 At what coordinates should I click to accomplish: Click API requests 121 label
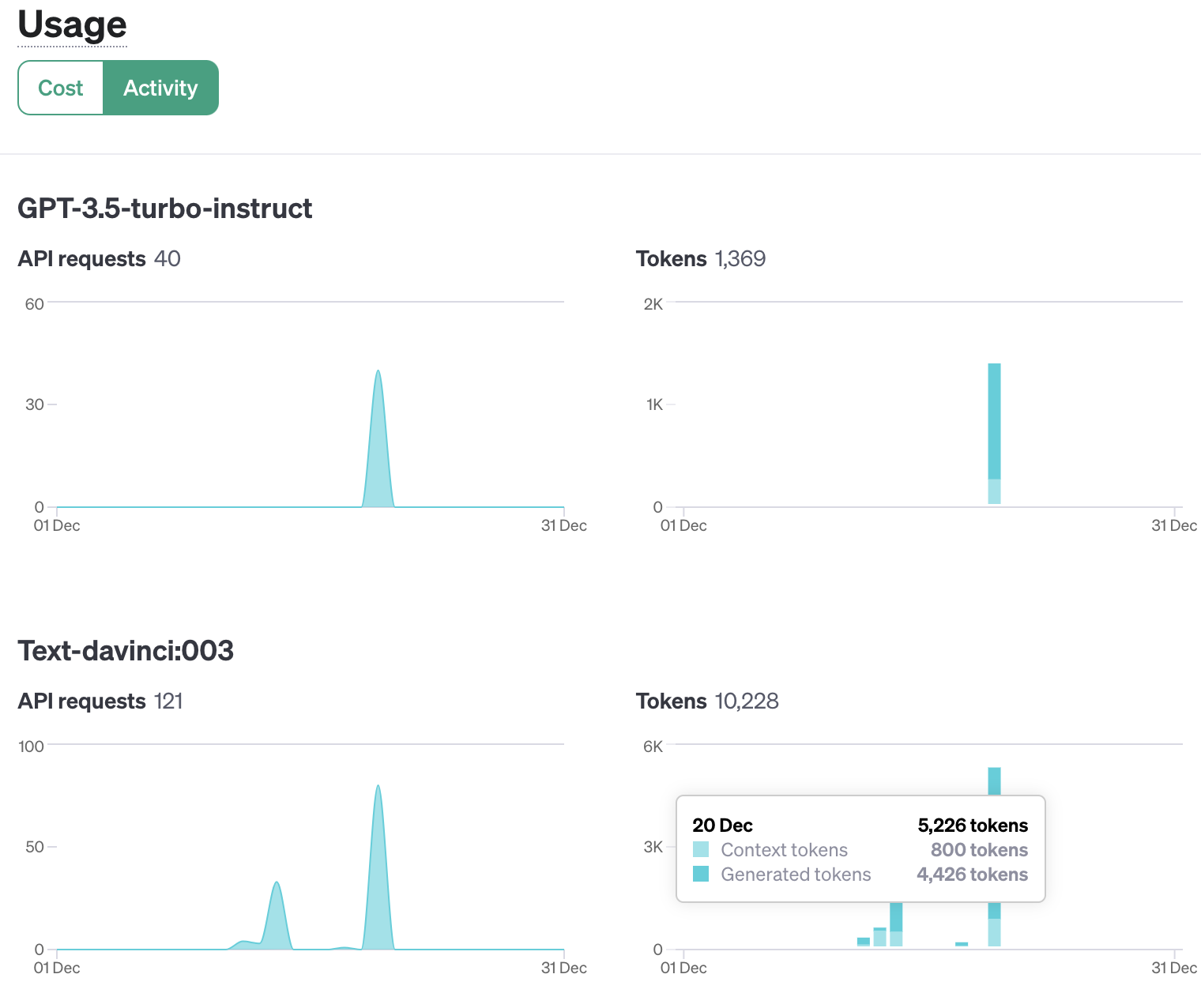(100, 701)
